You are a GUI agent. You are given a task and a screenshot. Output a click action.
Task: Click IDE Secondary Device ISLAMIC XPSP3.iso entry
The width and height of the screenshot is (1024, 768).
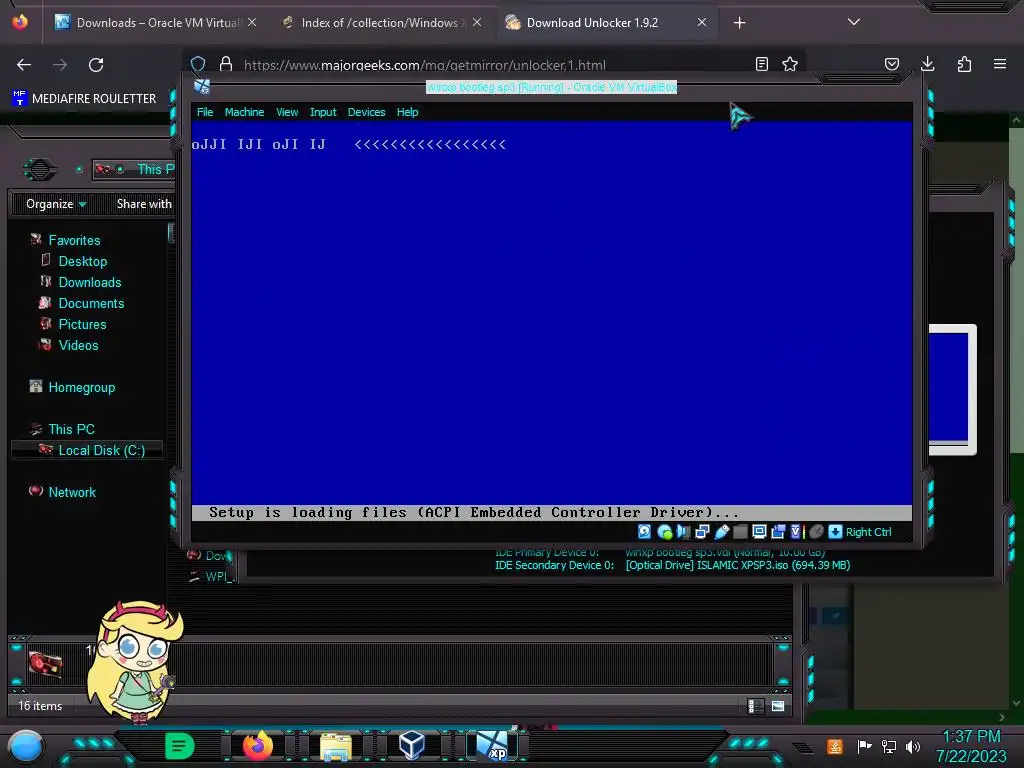click(673, 566)
